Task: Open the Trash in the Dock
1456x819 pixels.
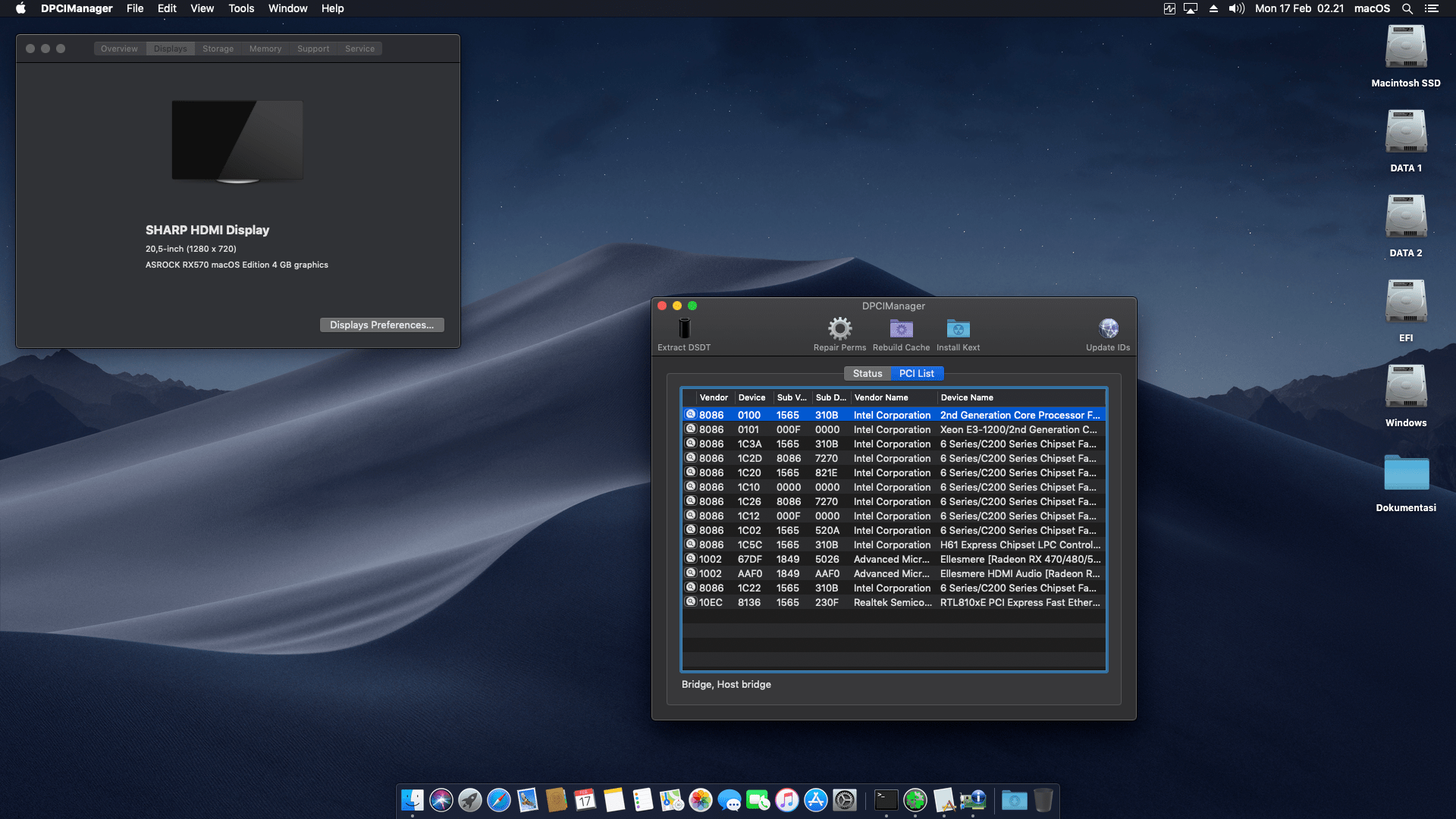Action: [1043, 800]
